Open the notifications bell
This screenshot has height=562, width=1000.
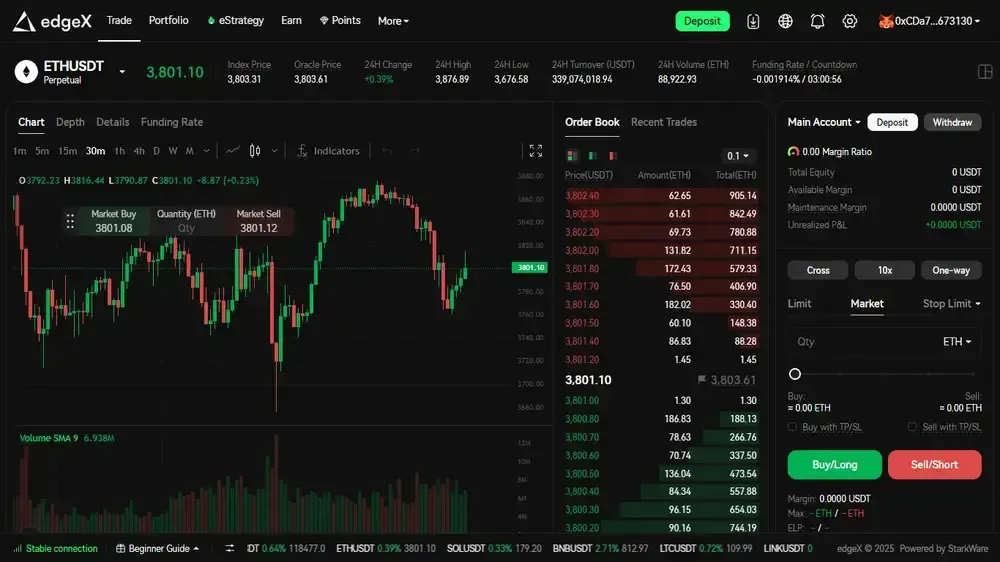[817, 21]
